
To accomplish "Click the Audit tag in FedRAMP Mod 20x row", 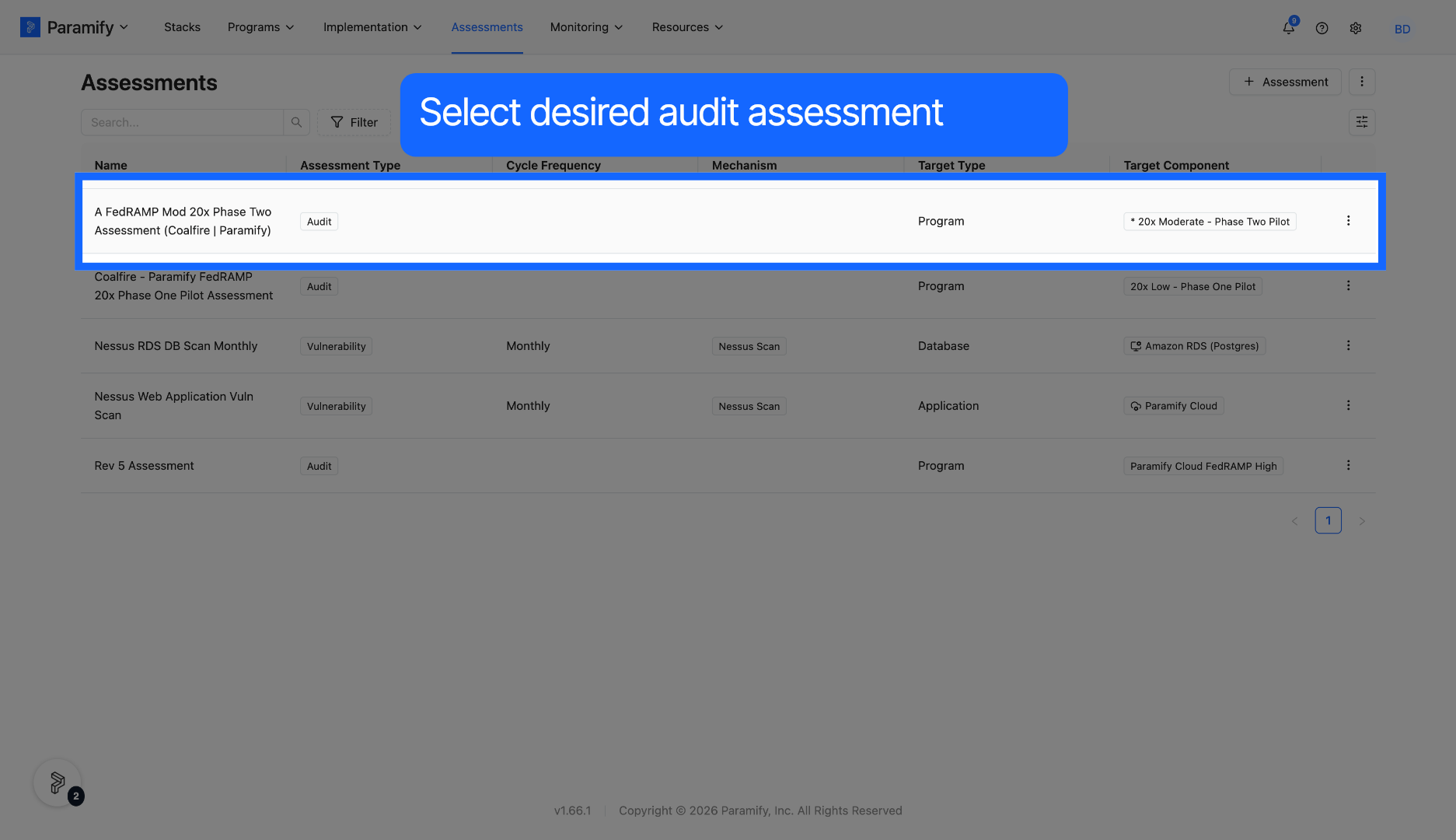I will [x=319, y=222].
